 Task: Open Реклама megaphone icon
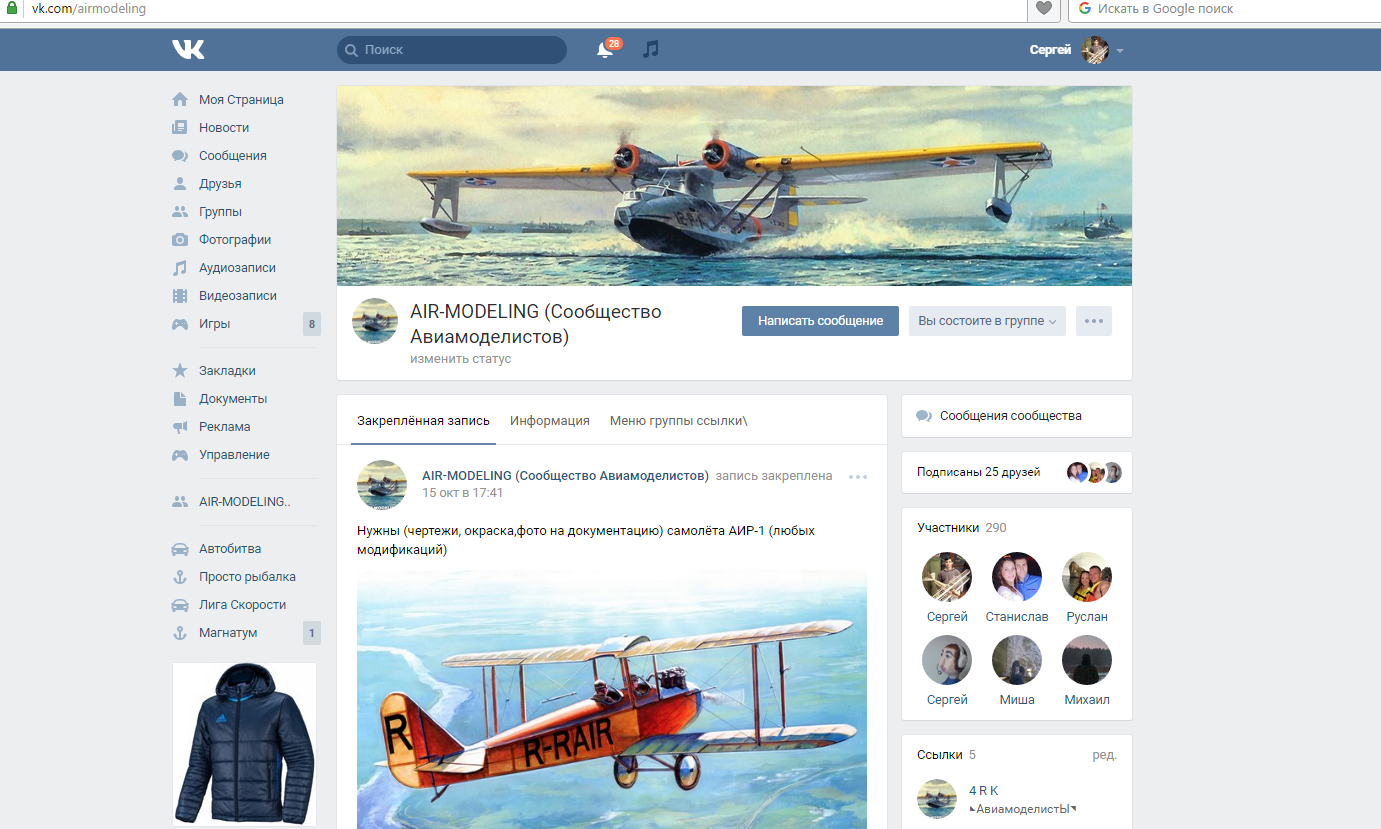180,426
